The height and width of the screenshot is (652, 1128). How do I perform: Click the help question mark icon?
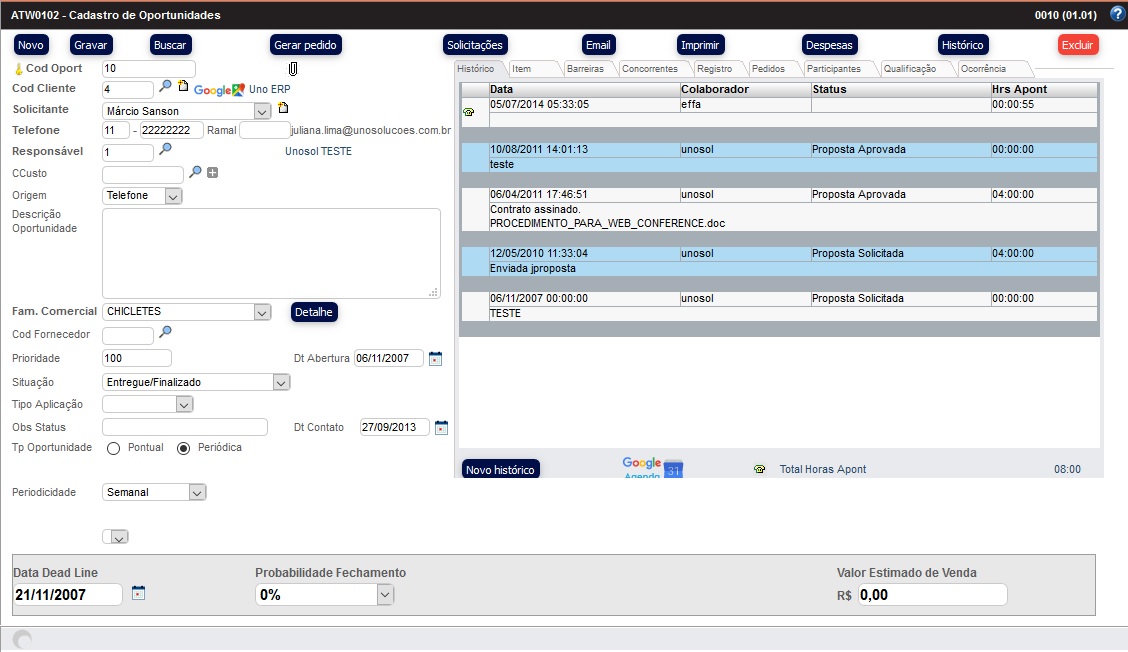pos(1117,14)
